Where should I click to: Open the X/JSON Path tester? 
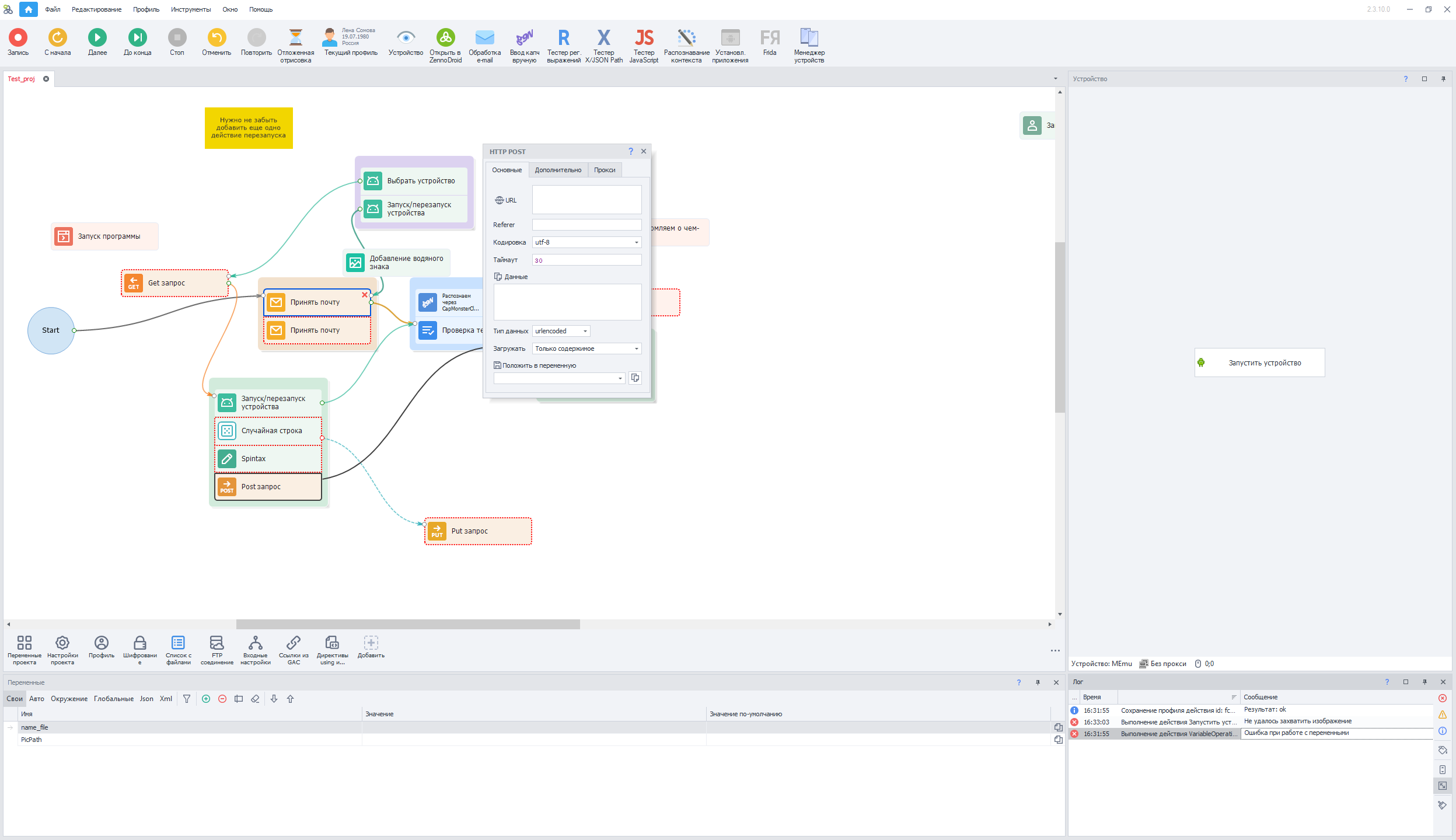(603, 38)
